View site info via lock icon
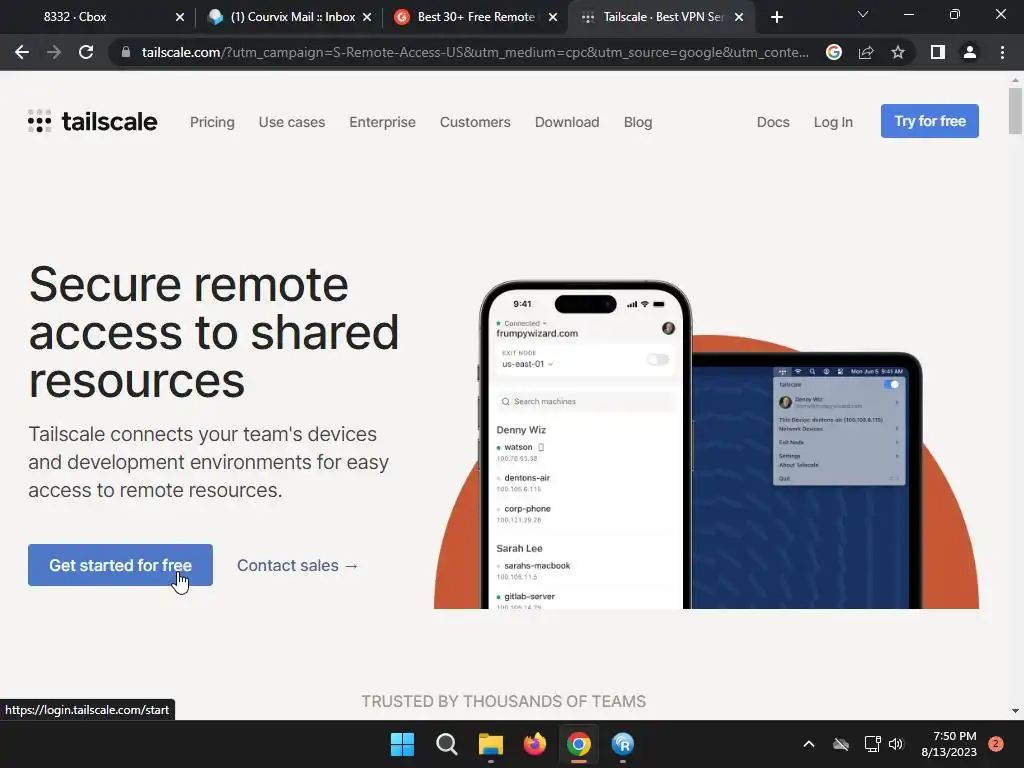The width and height of the screenshot is (1024, 768). point(126,52)
